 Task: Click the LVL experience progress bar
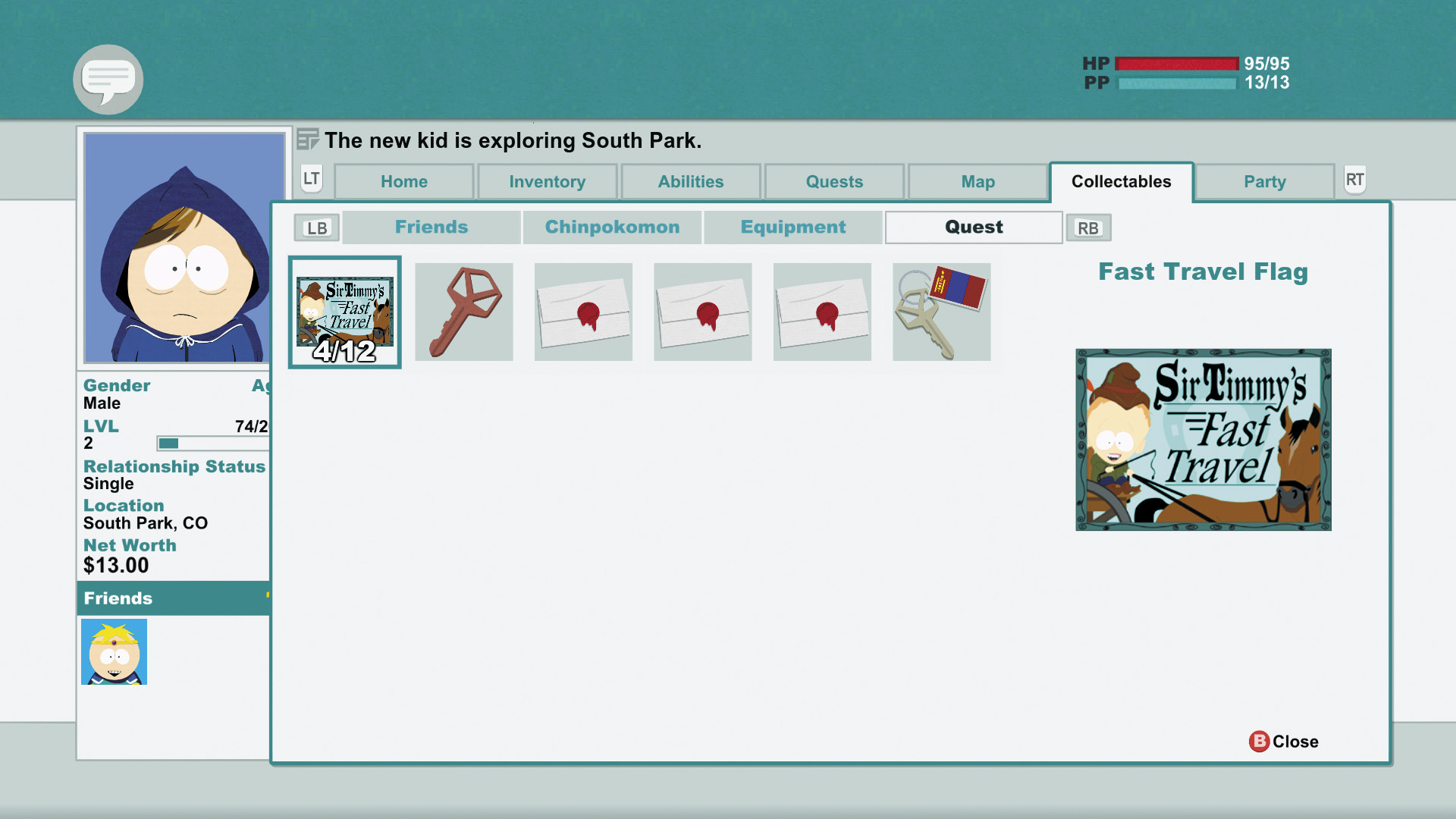point(213,444)
